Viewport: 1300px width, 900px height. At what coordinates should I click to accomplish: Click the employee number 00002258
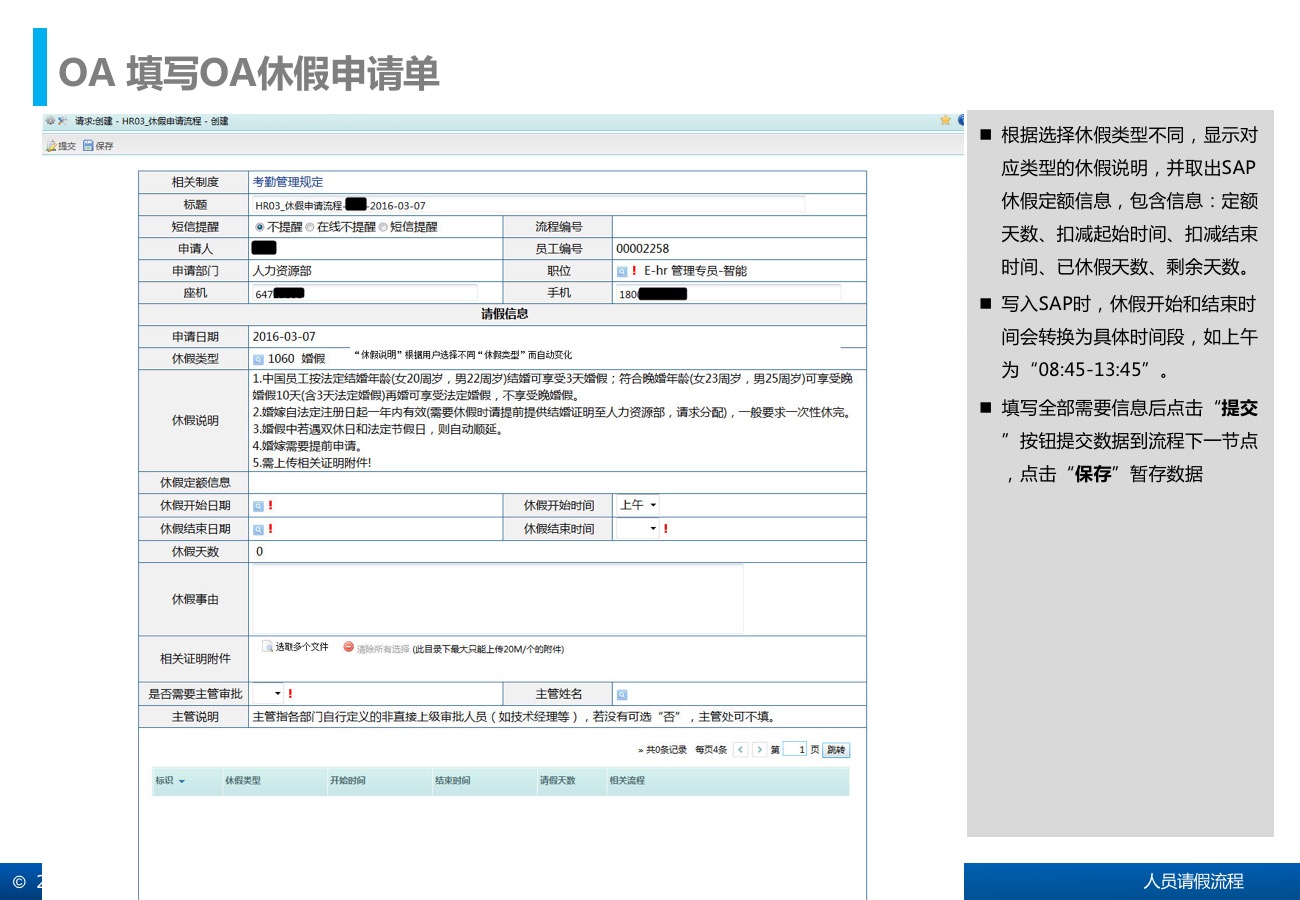[x=643, y=249]
